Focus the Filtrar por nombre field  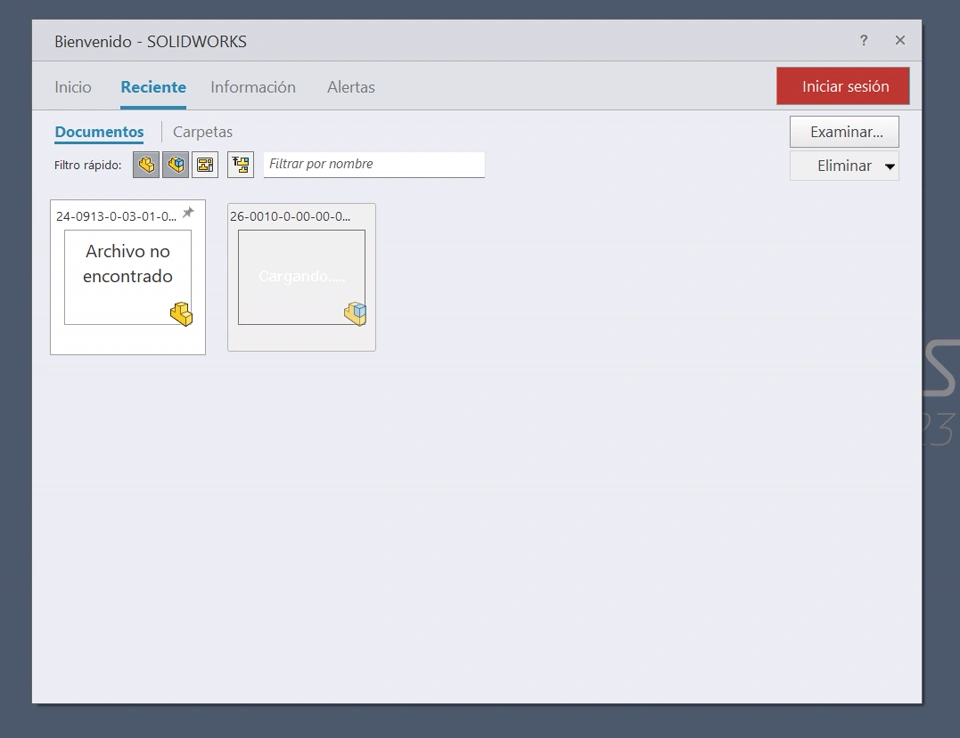(x=374, y=164)
